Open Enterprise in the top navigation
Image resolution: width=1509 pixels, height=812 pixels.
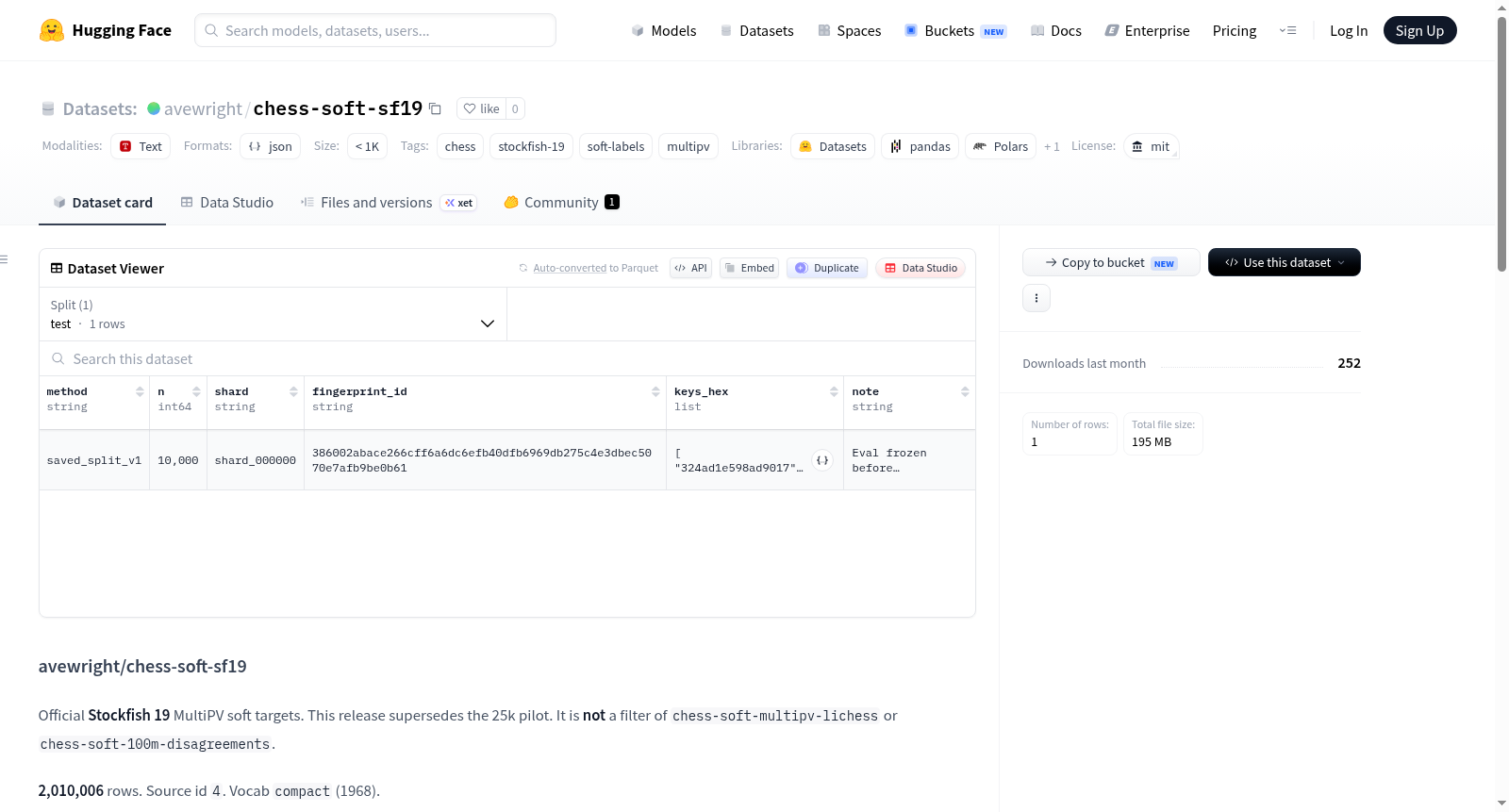coord(1147,30)
